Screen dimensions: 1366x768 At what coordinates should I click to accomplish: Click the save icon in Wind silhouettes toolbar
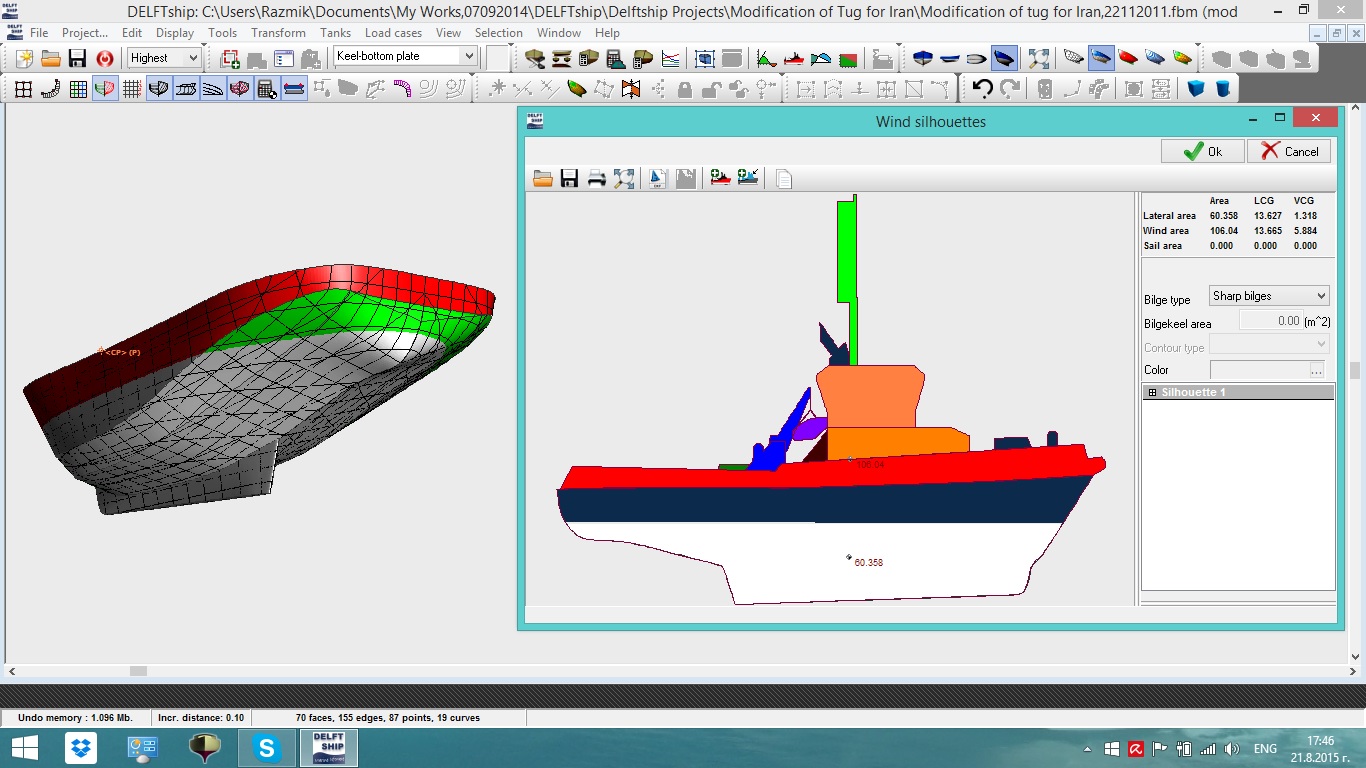click(570, 179)
